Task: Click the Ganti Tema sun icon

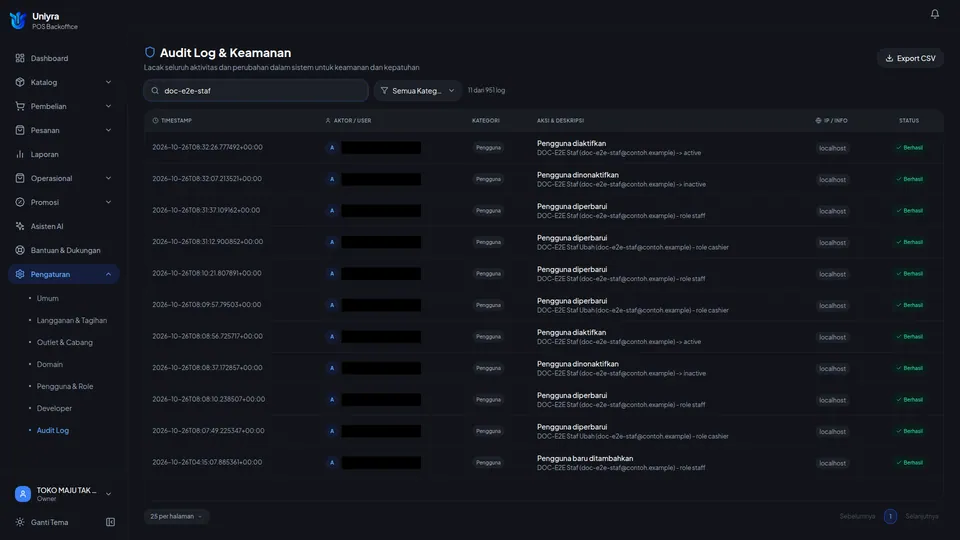Action: [x=20, y=522]
